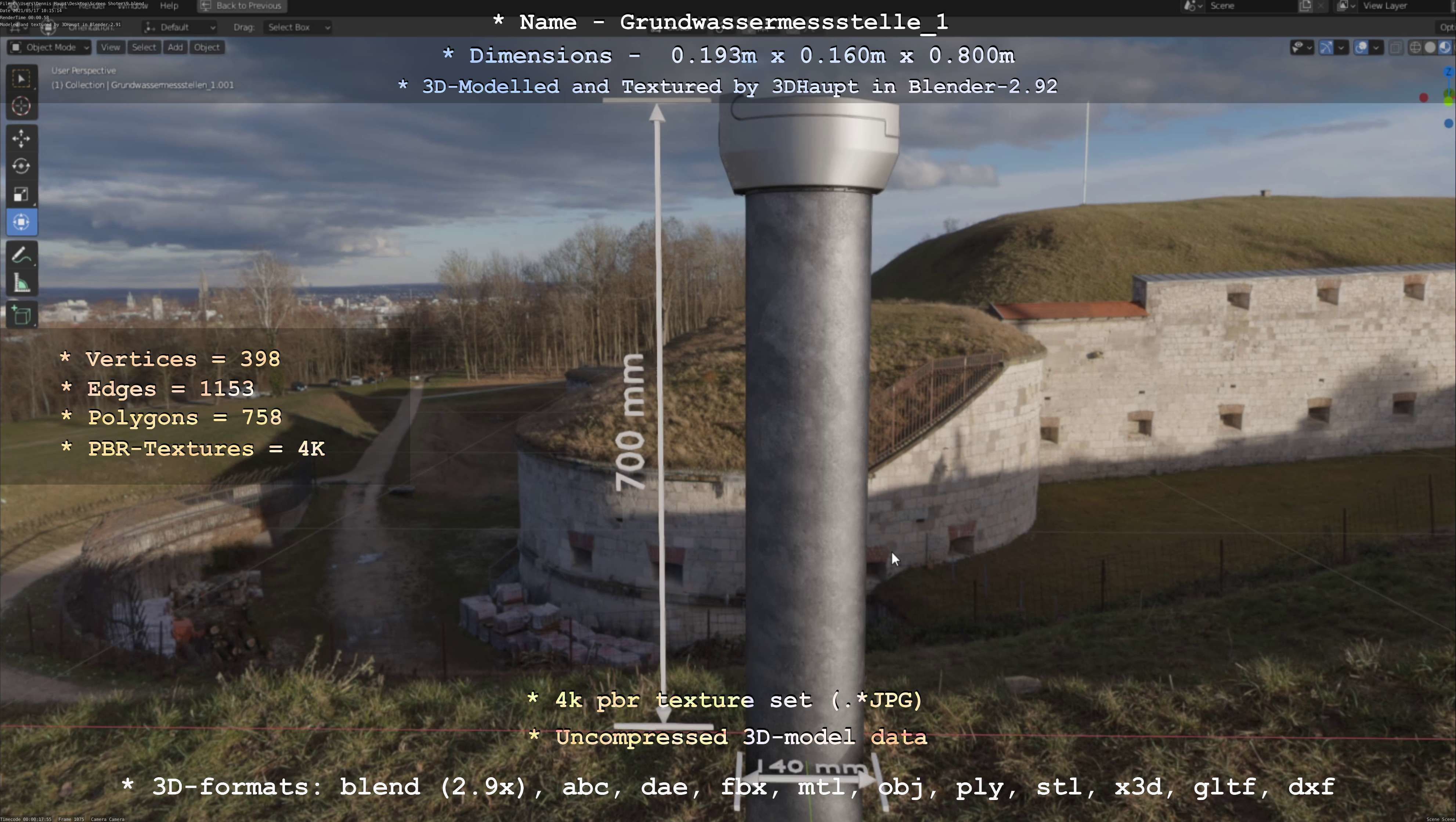Switch to solid shading
Screen dimensions: 1456x822
click(1430, 47)
